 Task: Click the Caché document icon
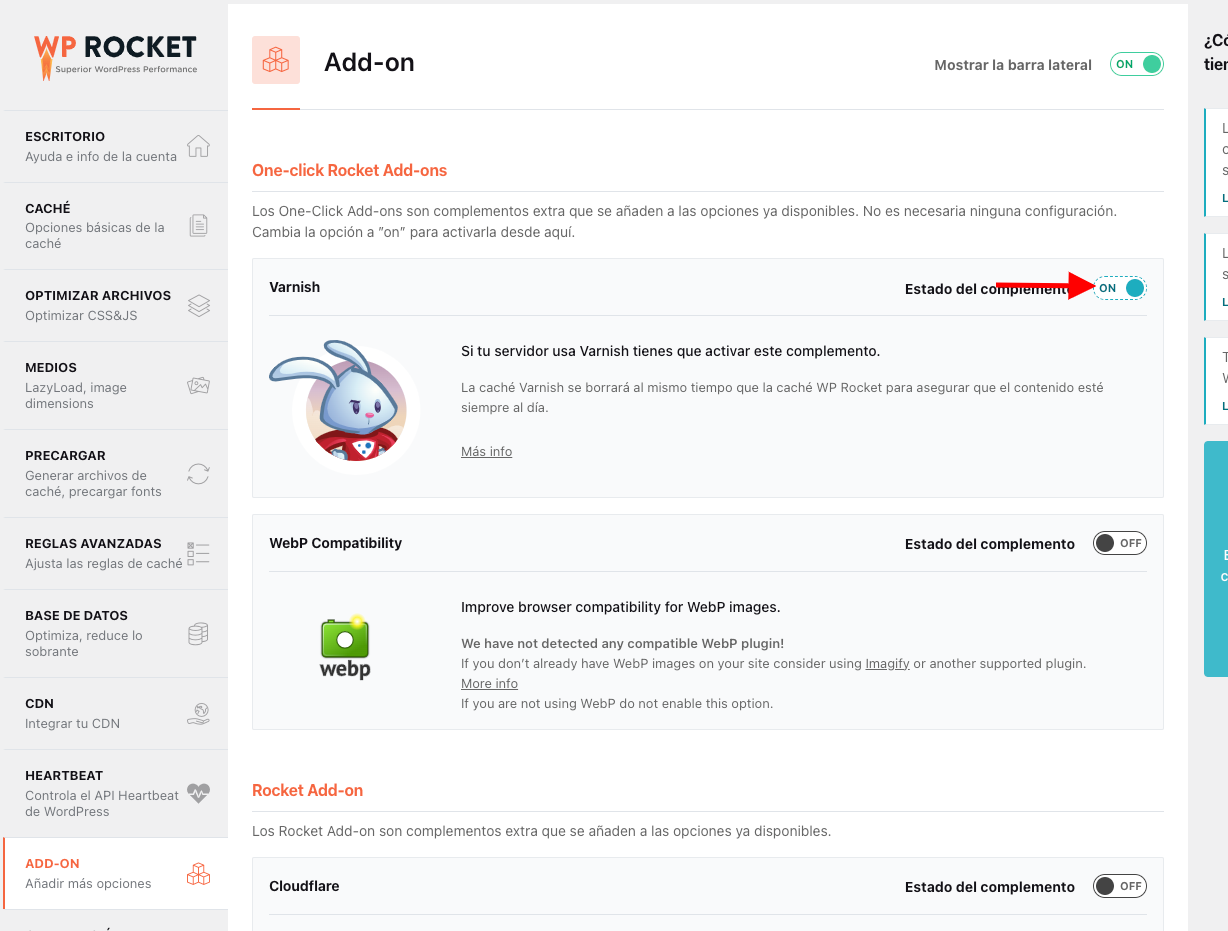tap(198, 225)
